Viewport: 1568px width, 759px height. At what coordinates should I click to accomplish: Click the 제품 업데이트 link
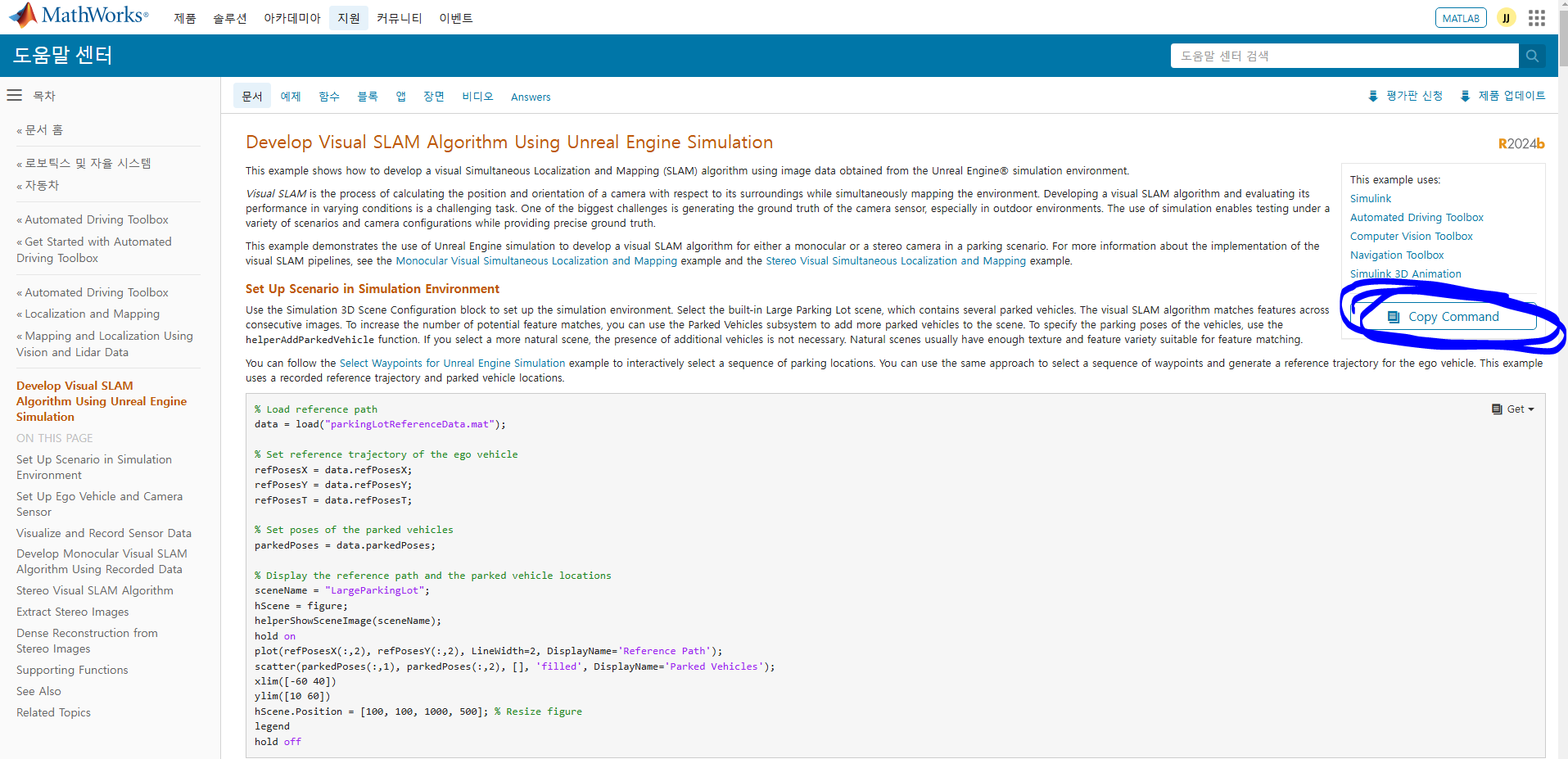coord(1512,97)
